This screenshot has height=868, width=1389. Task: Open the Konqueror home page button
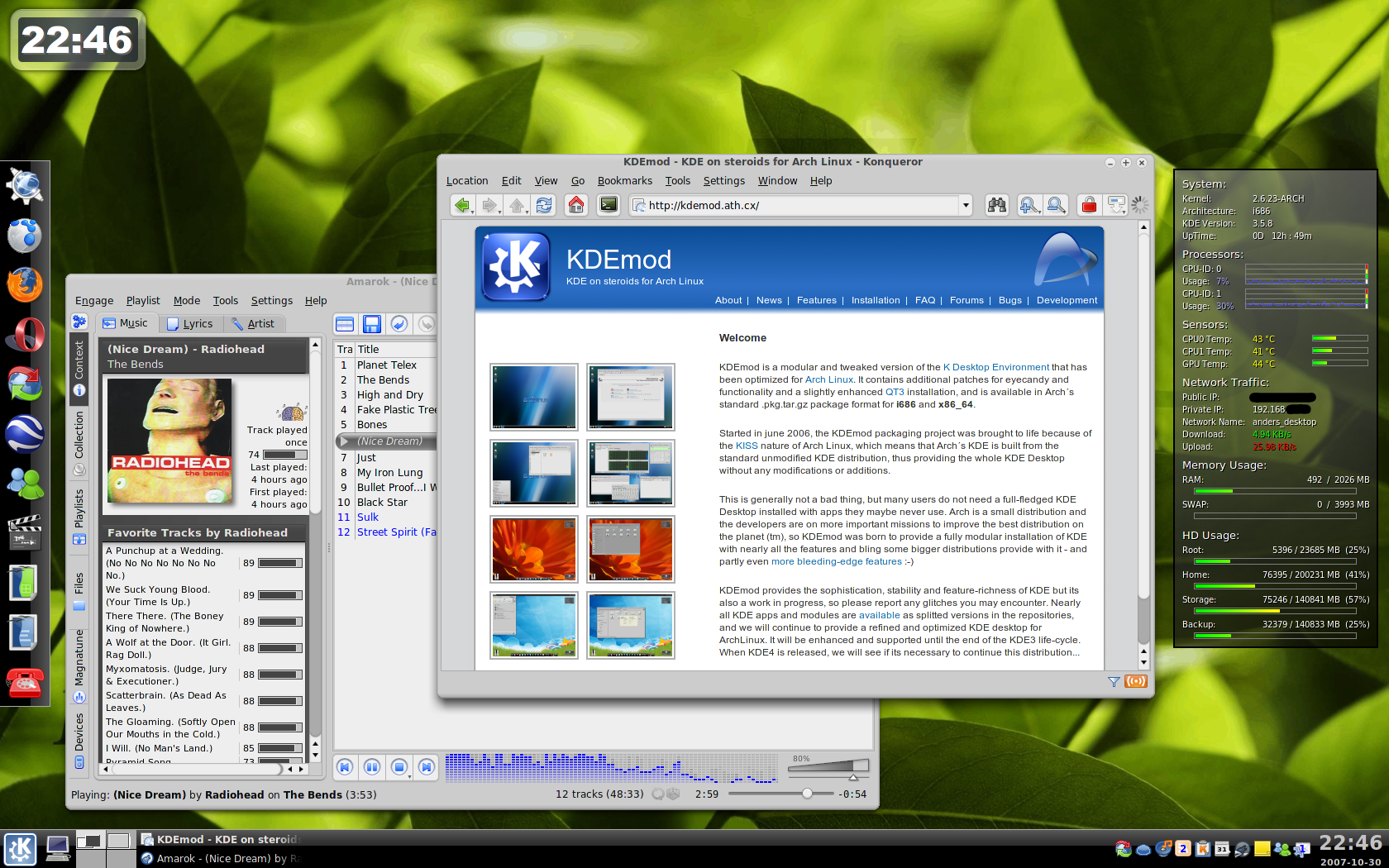pyautogui.click(x=576, y=205)
